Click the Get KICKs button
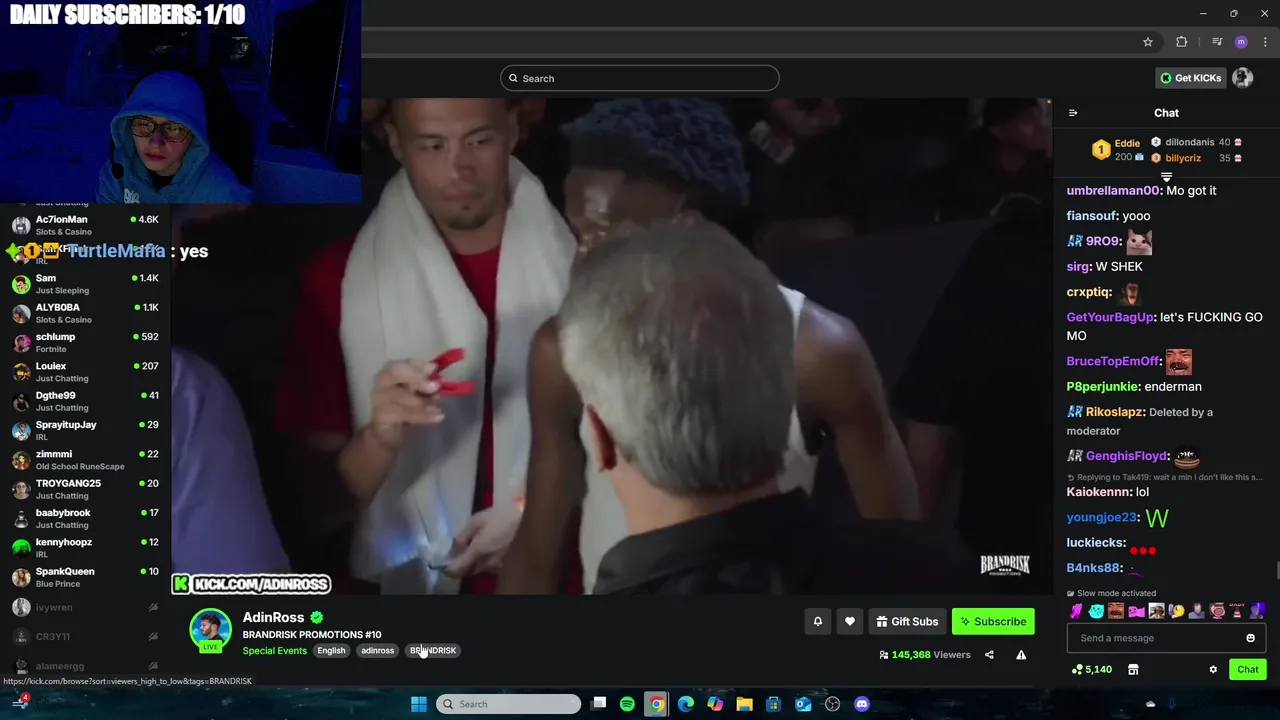The image size is (1280, 720). (1191, 78)
